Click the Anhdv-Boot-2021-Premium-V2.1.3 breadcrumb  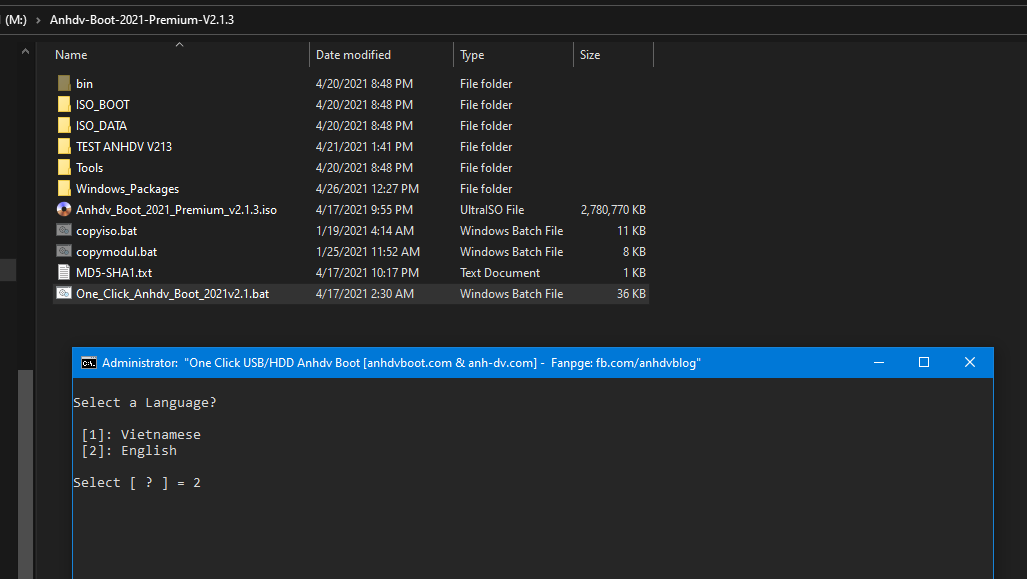click(141, 20)
